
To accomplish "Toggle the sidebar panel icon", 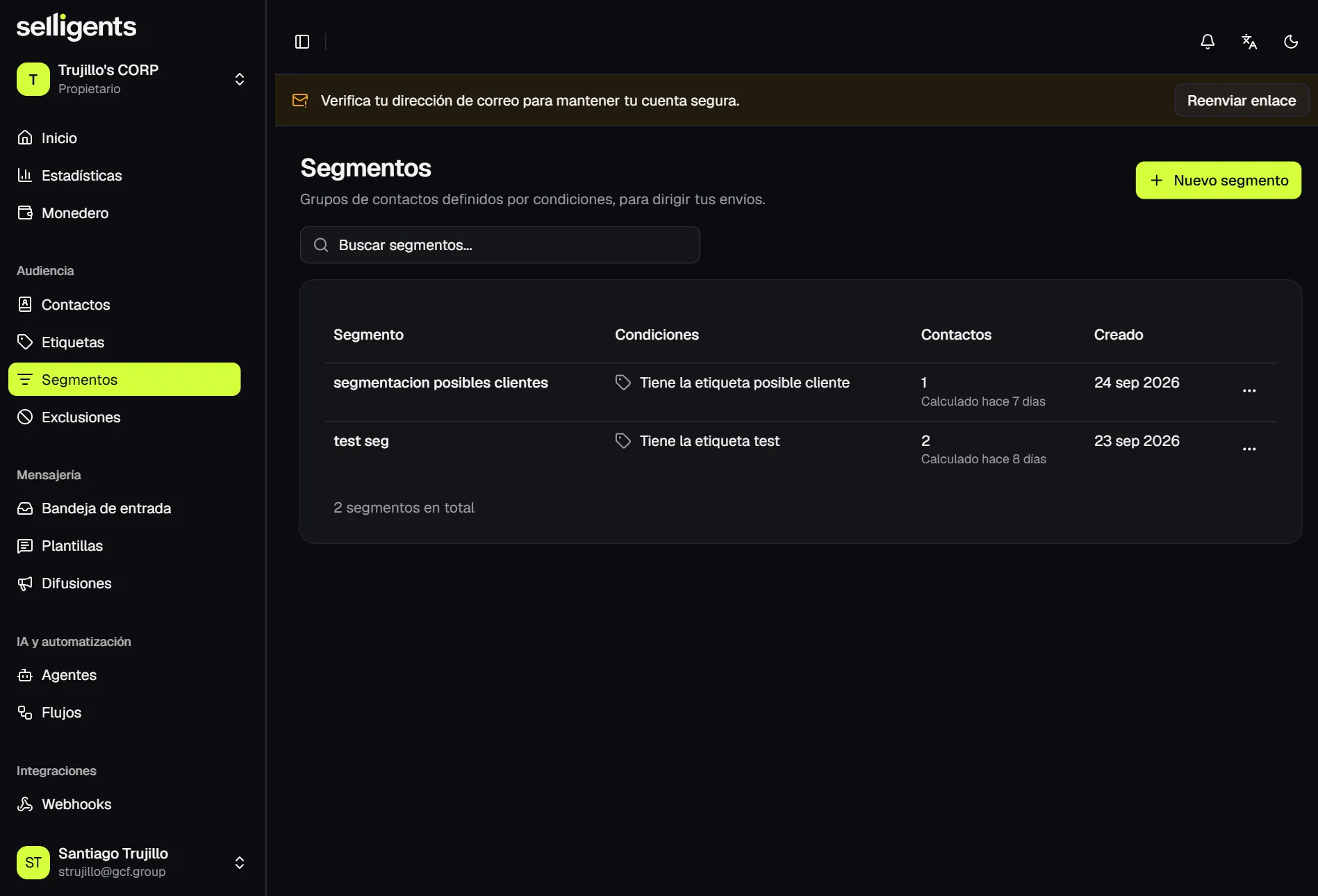I will pos(302,42).
